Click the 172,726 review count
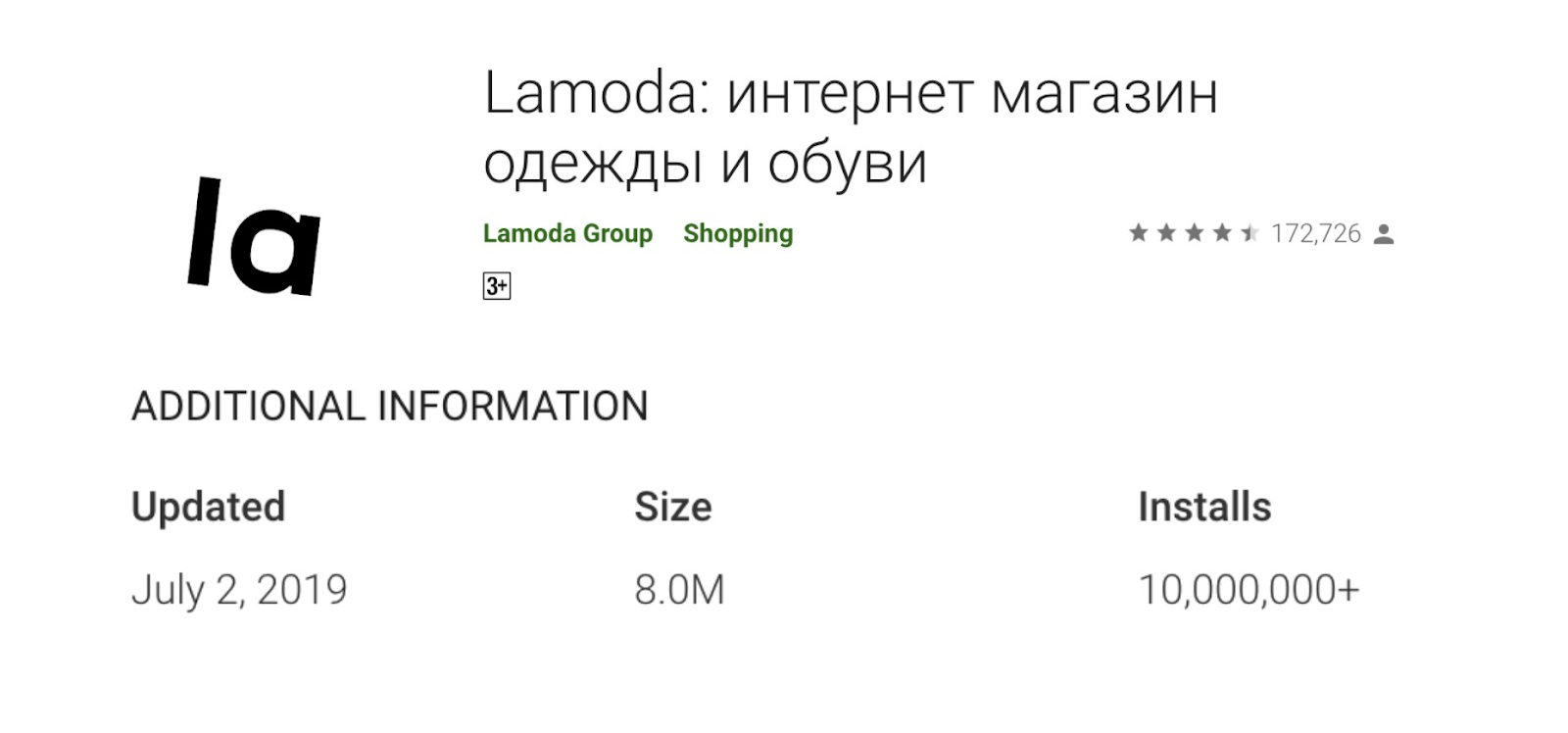Screen dimensions: 1568x733 1316,233
